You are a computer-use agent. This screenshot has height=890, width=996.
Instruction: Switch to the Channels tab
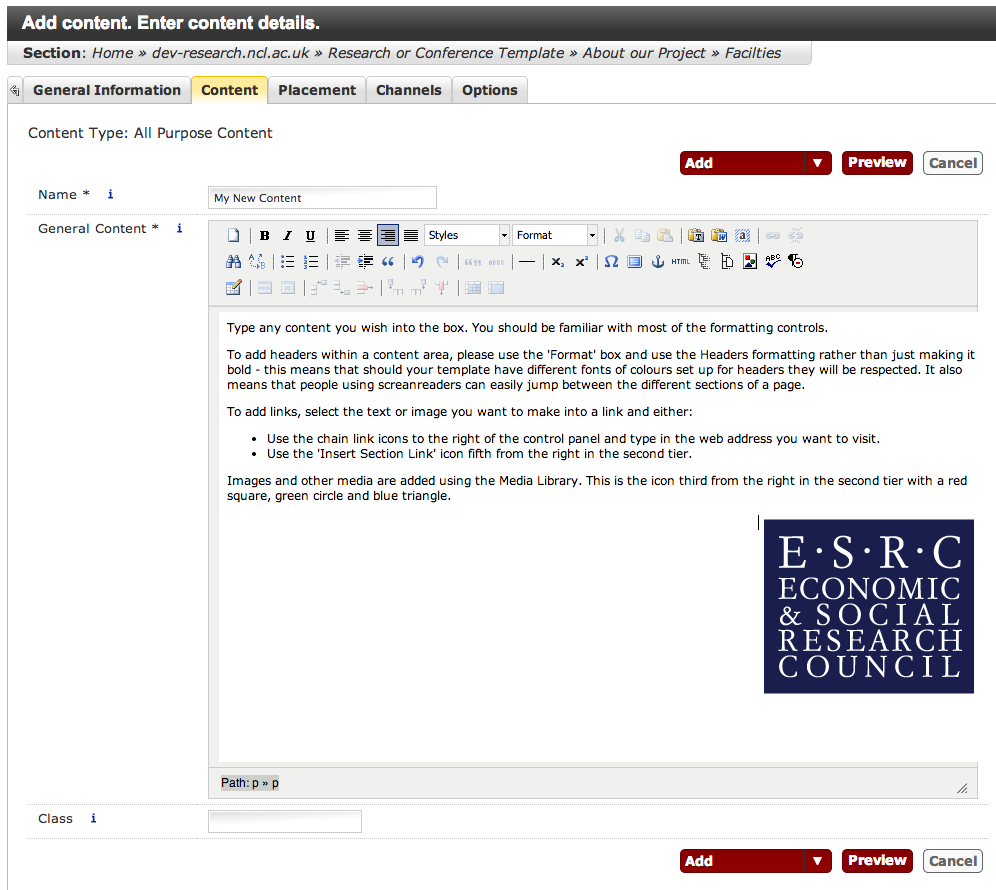pos(408,90)
